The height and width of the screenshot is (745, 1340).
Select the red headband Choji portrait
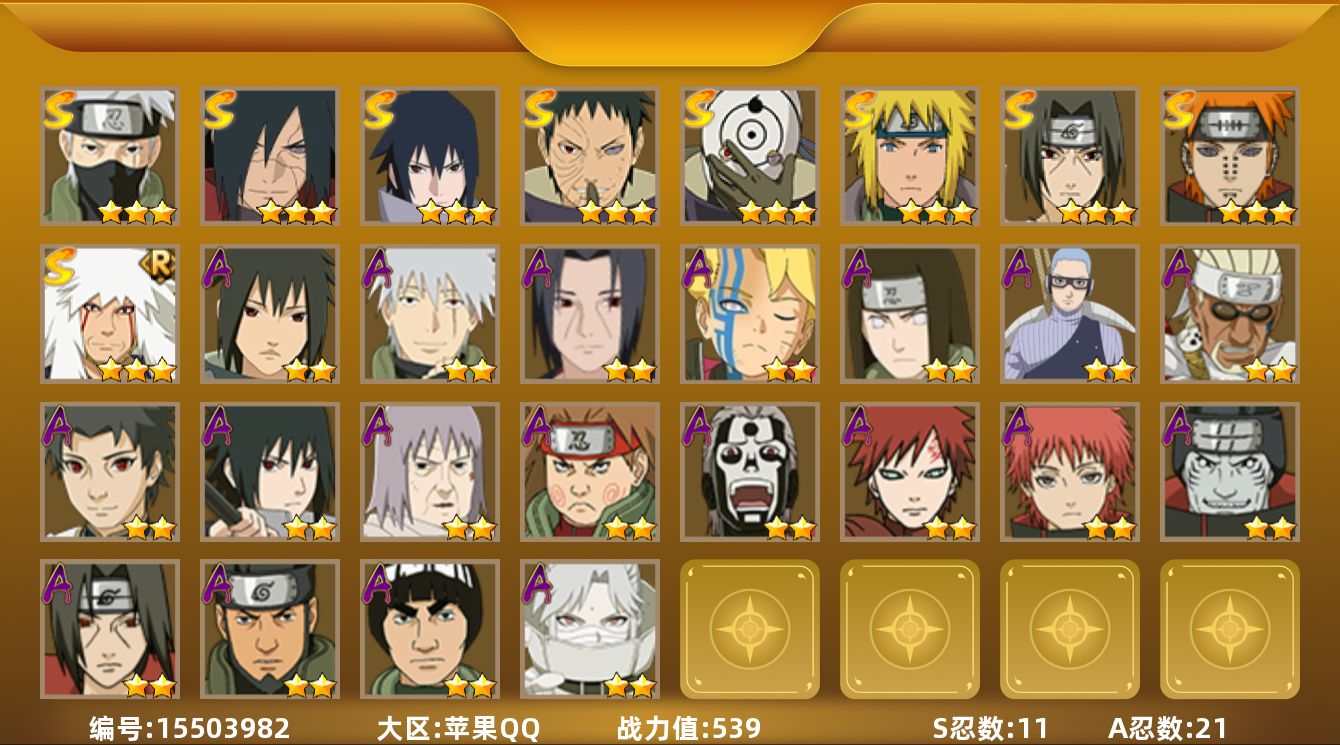(x=590, y=472)
